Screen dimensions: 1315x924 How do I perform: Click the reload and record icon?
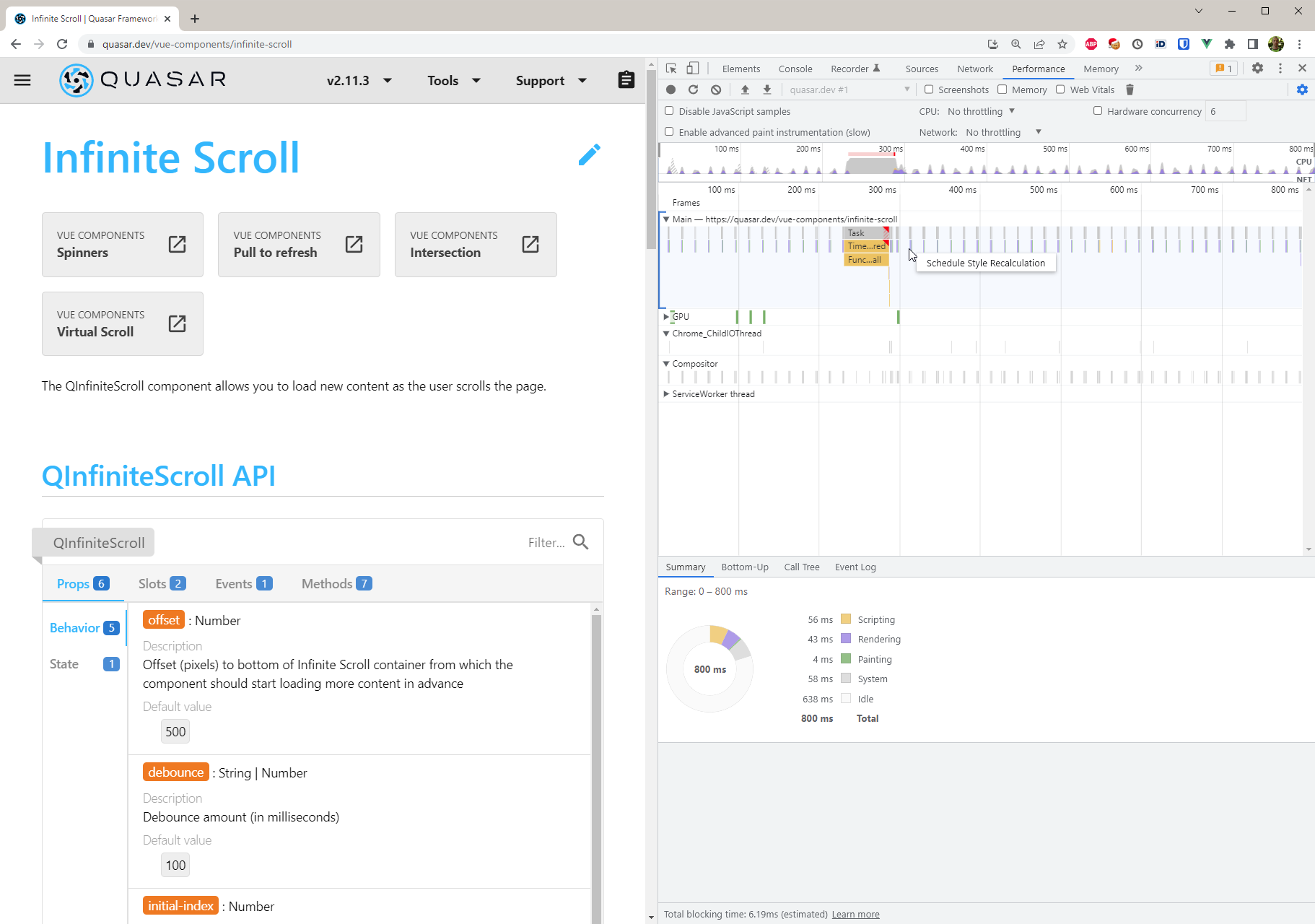694,90
